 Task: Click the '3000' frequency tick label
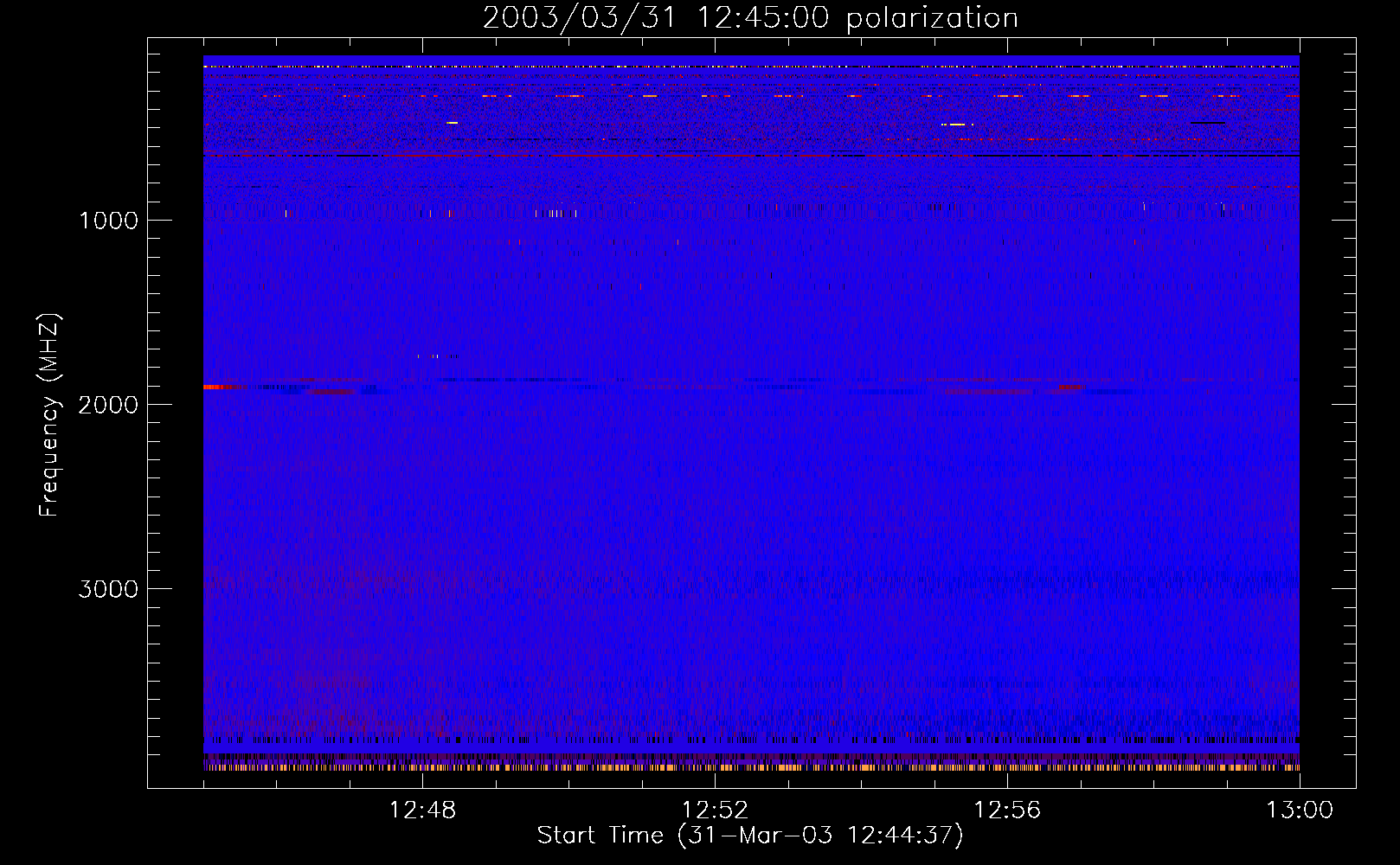click(x=108, y=589)
